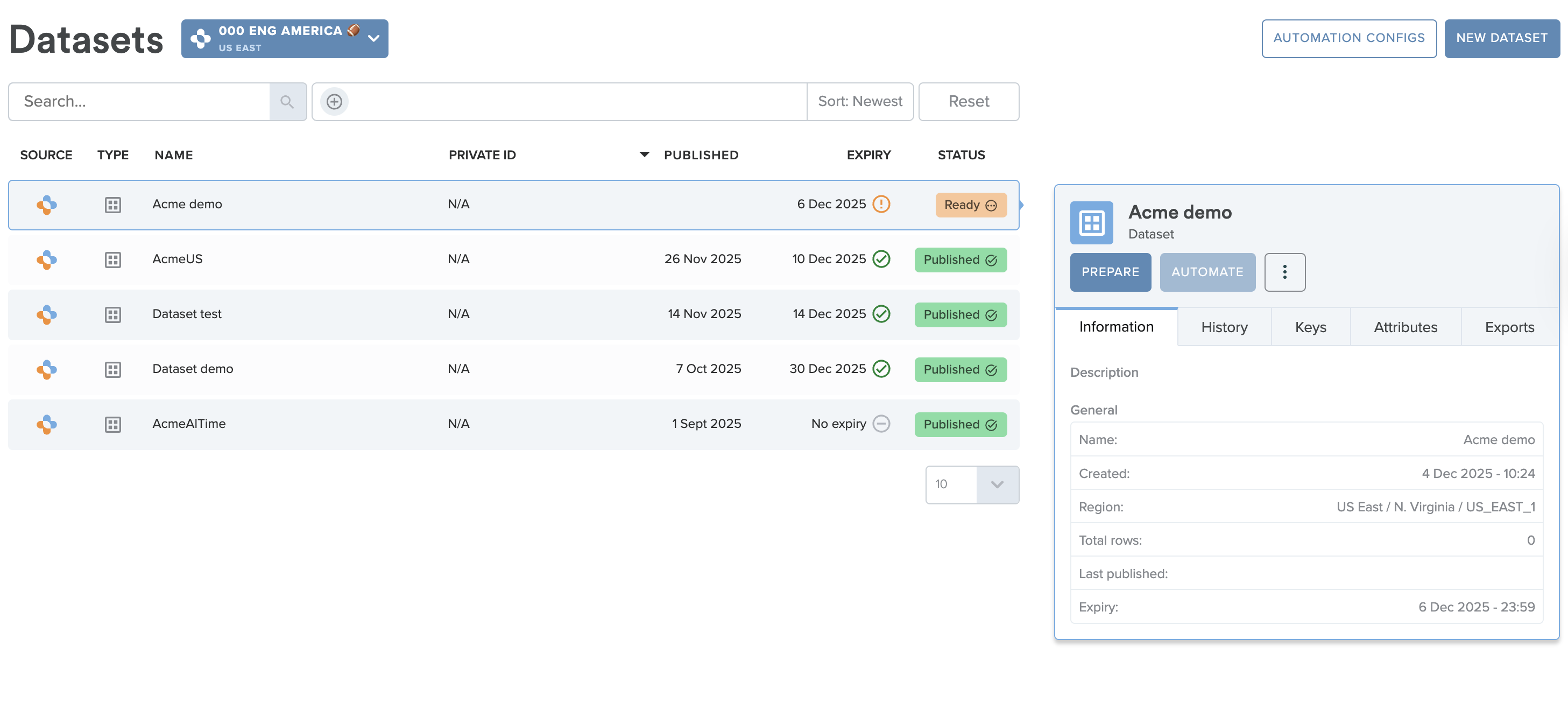Screen dimensions: 1568x703
Task: Click the Ready status badge for Acme demo
Action: click(971, 205)
